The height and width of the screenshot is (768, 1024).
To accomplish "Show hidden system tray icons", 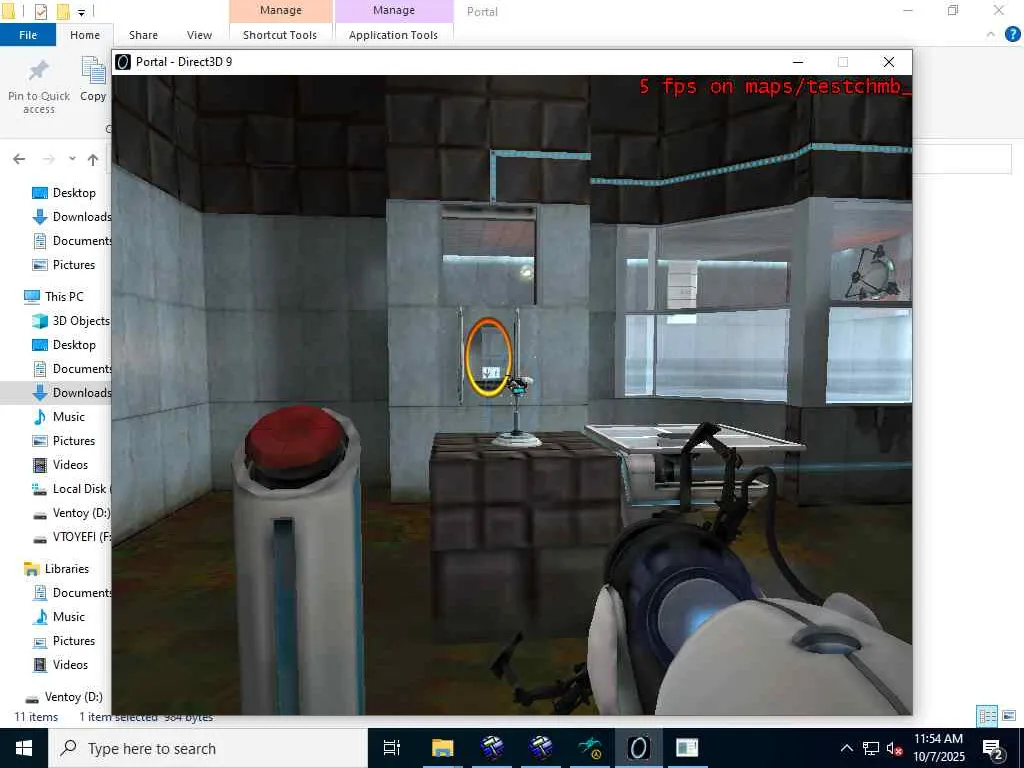I will [846, 748].
